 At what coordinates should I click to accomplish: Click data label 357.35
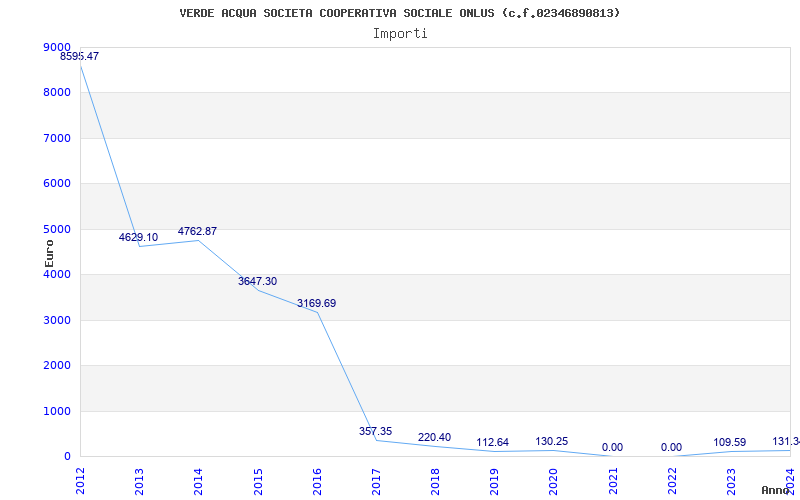[376, 431]
